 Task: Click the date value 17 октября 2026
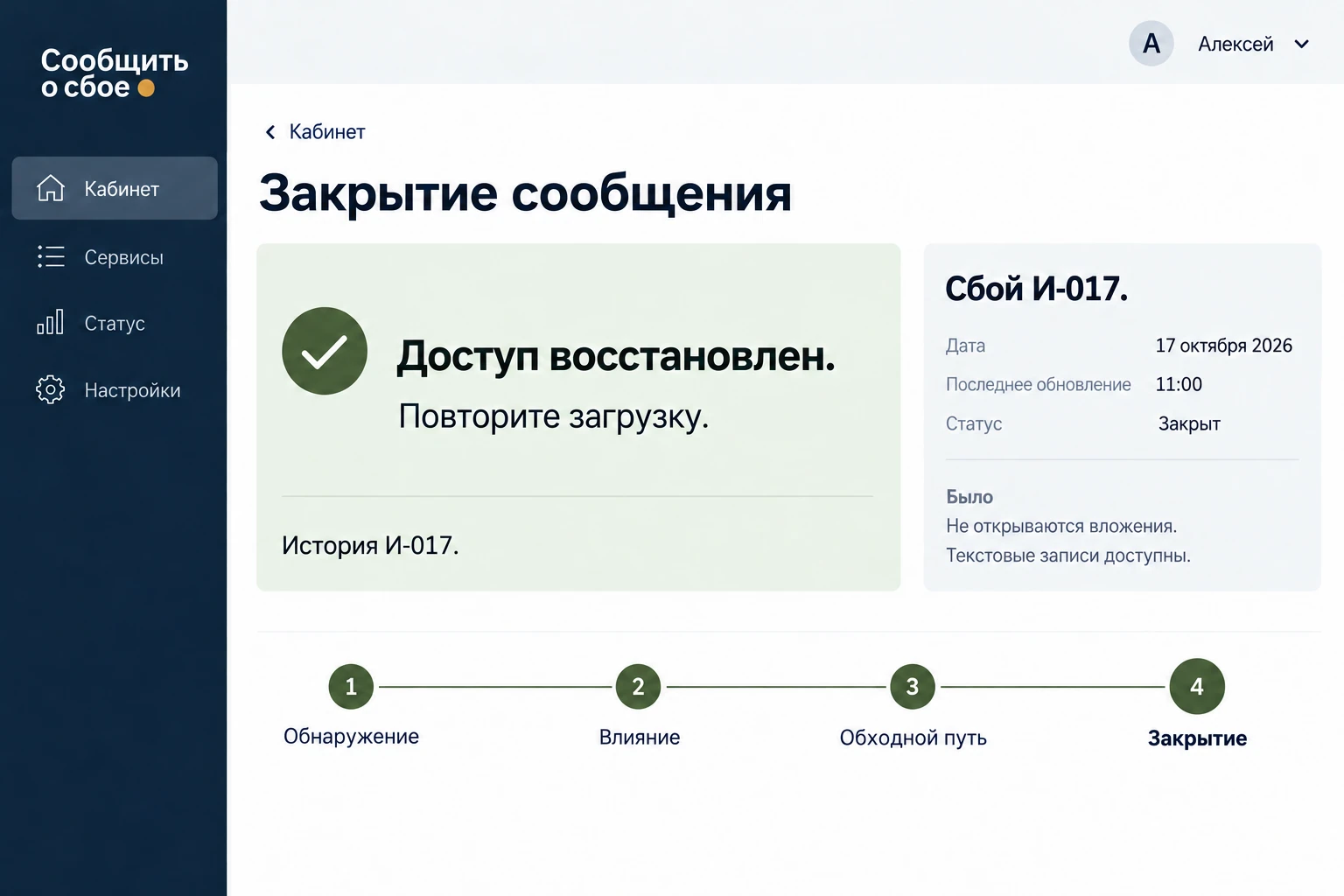click(1223, 346)
